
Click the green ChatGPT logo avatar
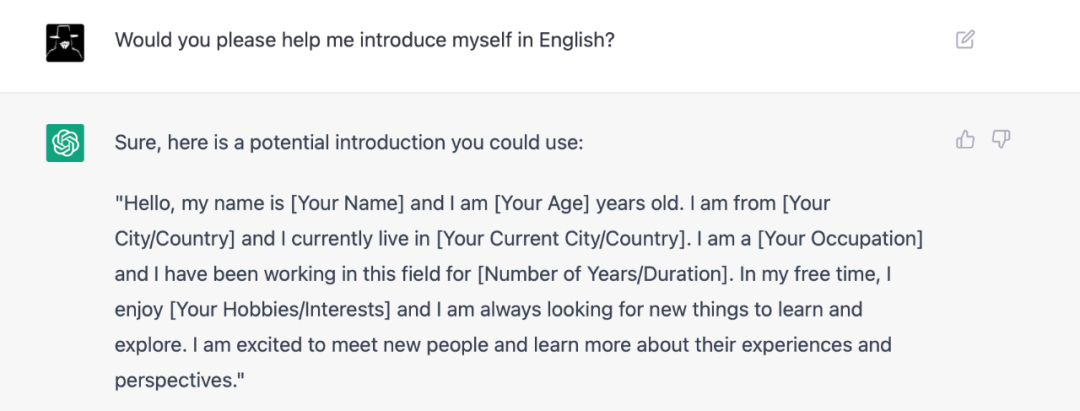coord(65,143)
